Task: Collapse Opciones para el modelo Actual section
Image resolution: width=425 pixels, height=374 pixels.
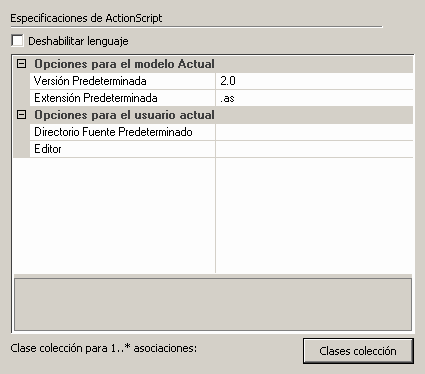Action: 21,64
